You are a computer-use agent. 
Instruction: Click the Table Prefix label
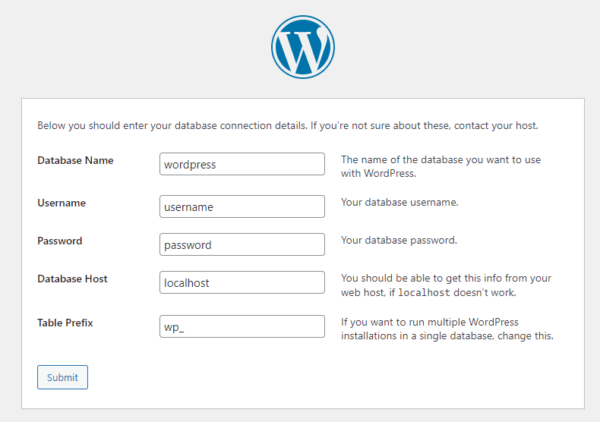(x=66, y=323)
